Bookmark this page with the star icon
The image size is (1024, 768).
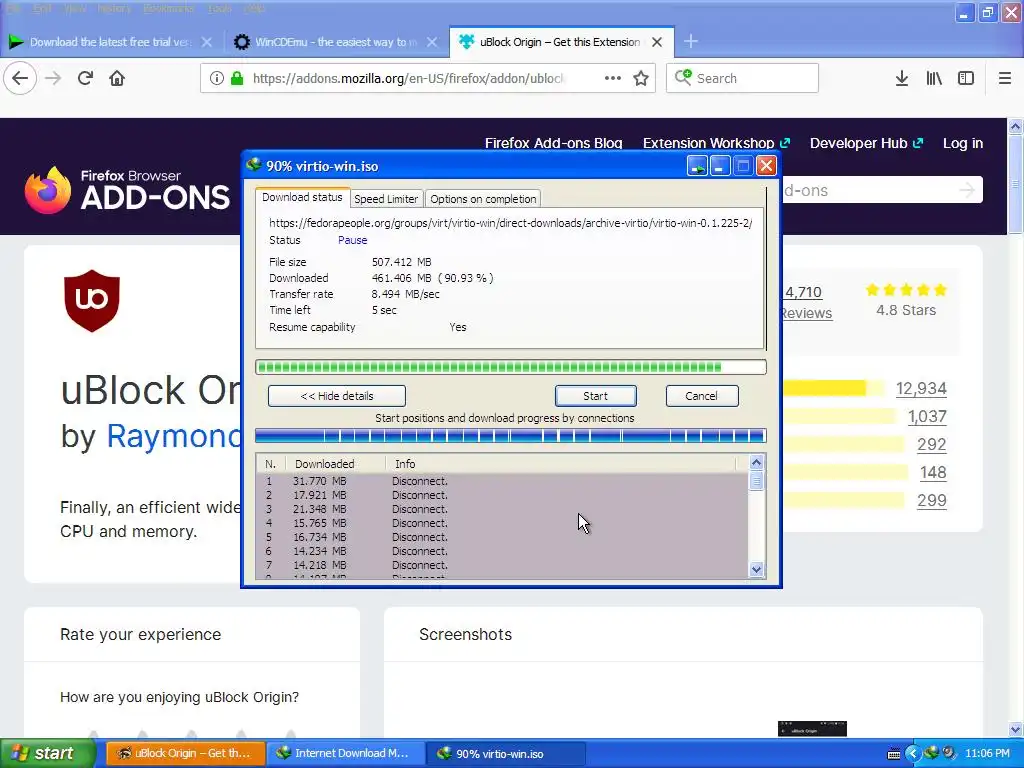pos(641,78)
